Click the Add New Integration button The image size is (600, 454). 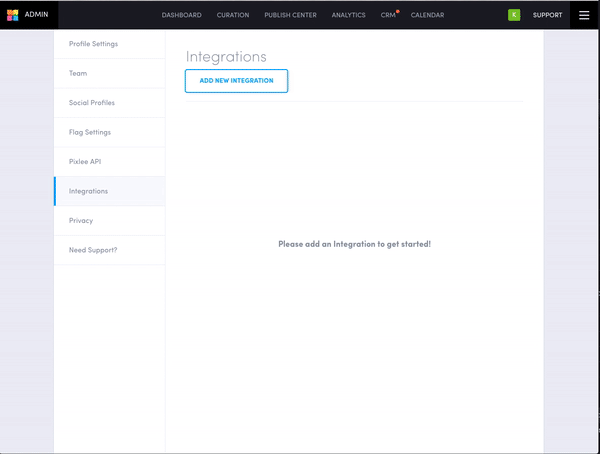[236, 81]
